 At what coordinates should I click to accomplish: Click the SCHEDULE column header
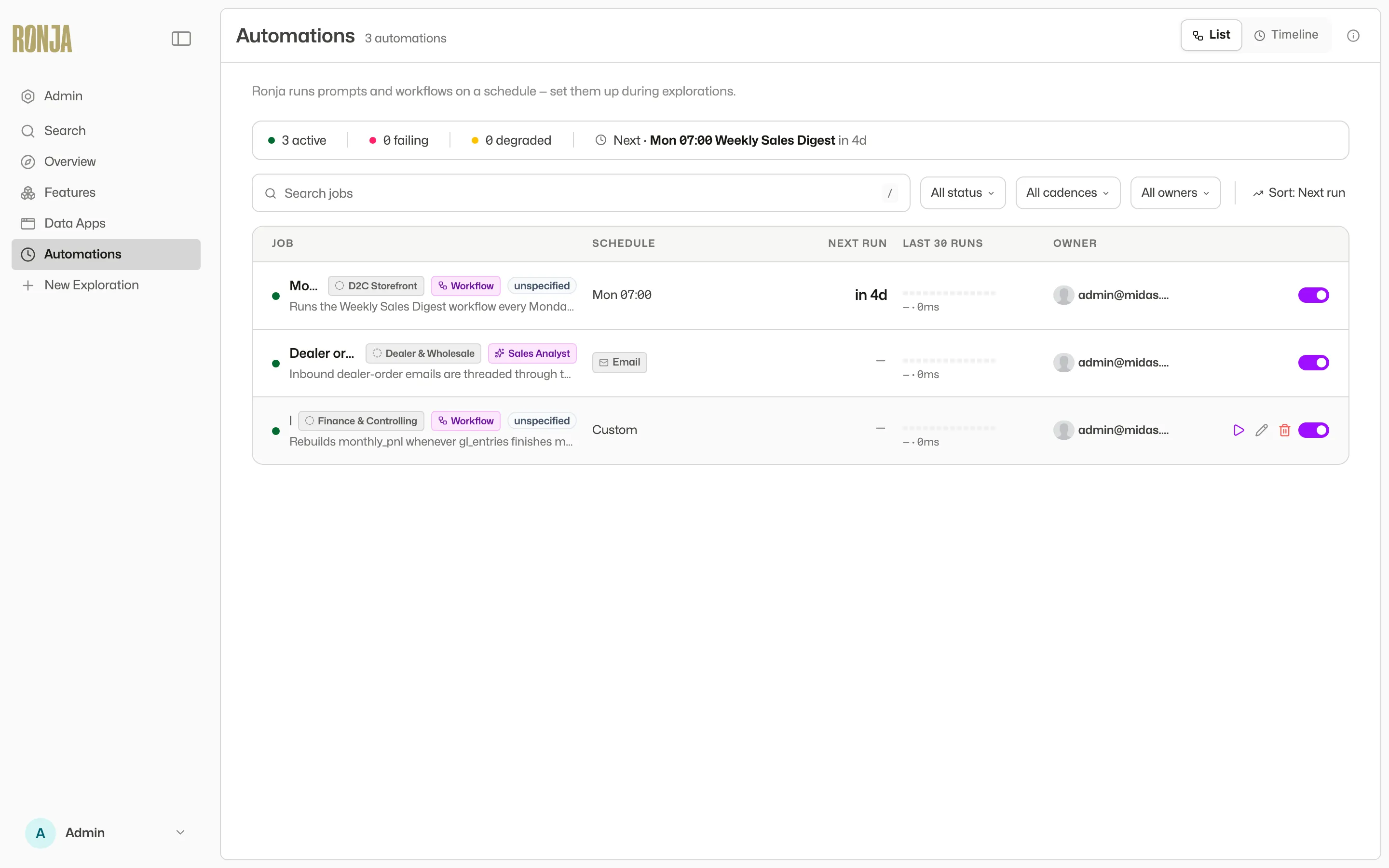623,244
